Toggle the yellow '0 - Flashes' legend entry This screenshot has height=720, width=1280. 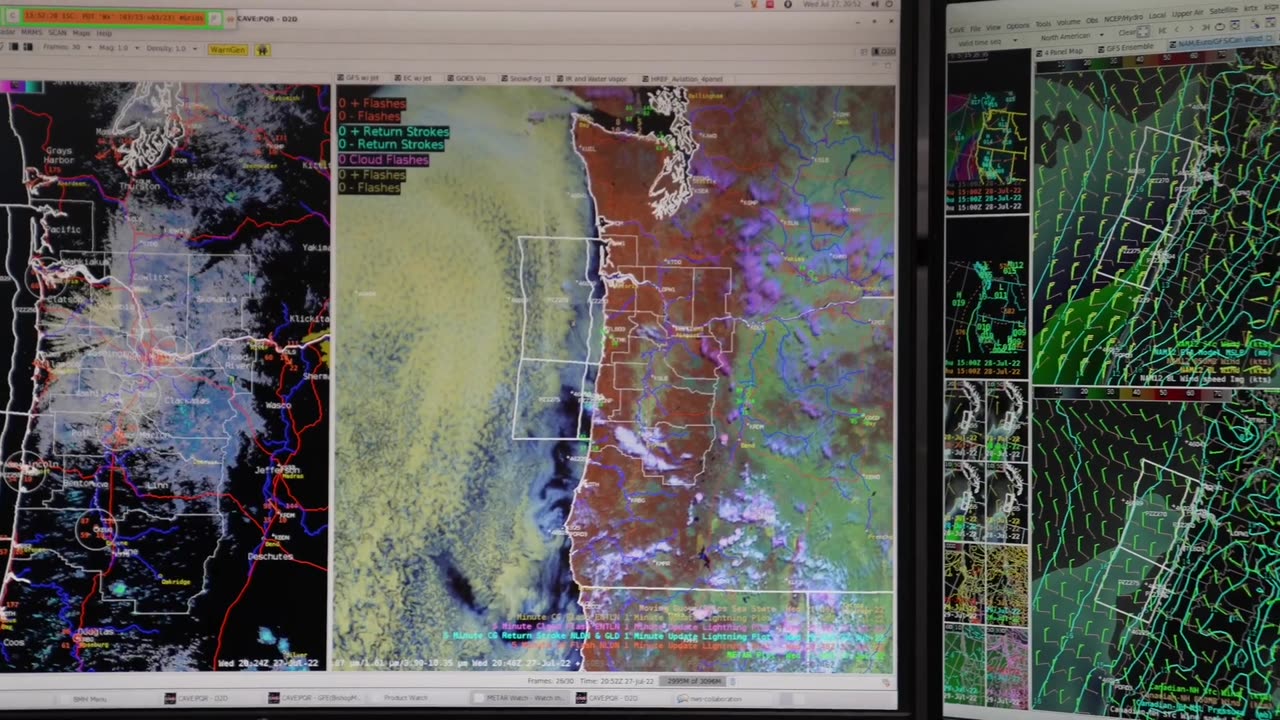pyautogui.click(x=369, y=188)
